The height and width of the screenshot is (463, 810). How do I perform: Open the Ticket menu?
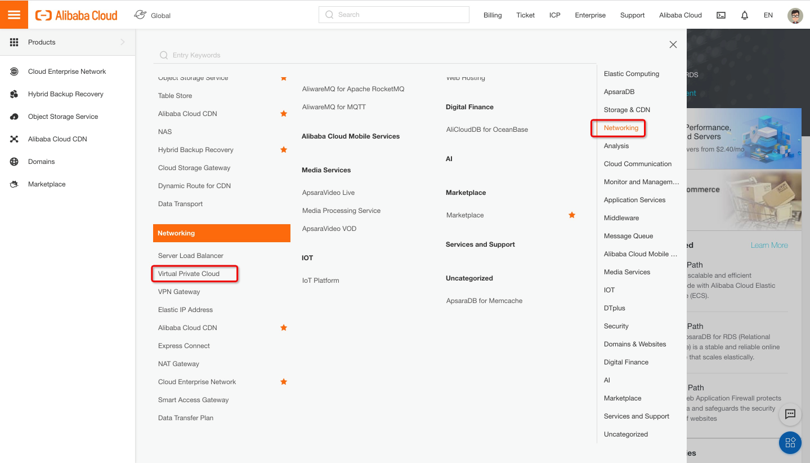click(x=525, y=15)
